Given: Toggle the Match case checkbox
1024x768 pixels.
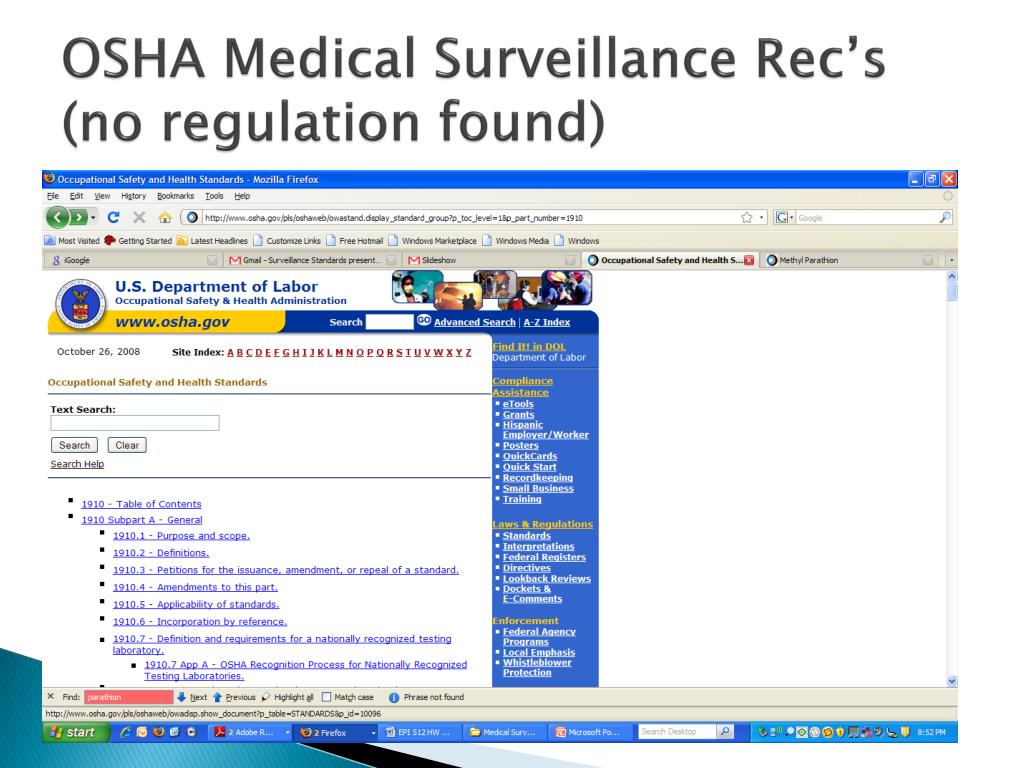Looking at the screenshot, I should coord(327,697).
